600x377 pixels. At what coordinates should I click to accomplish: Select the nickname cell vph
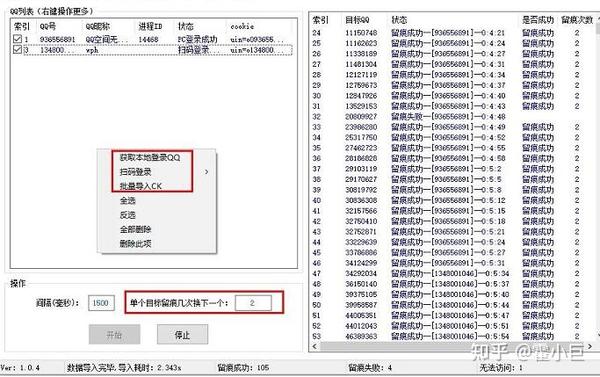(92, 50)
